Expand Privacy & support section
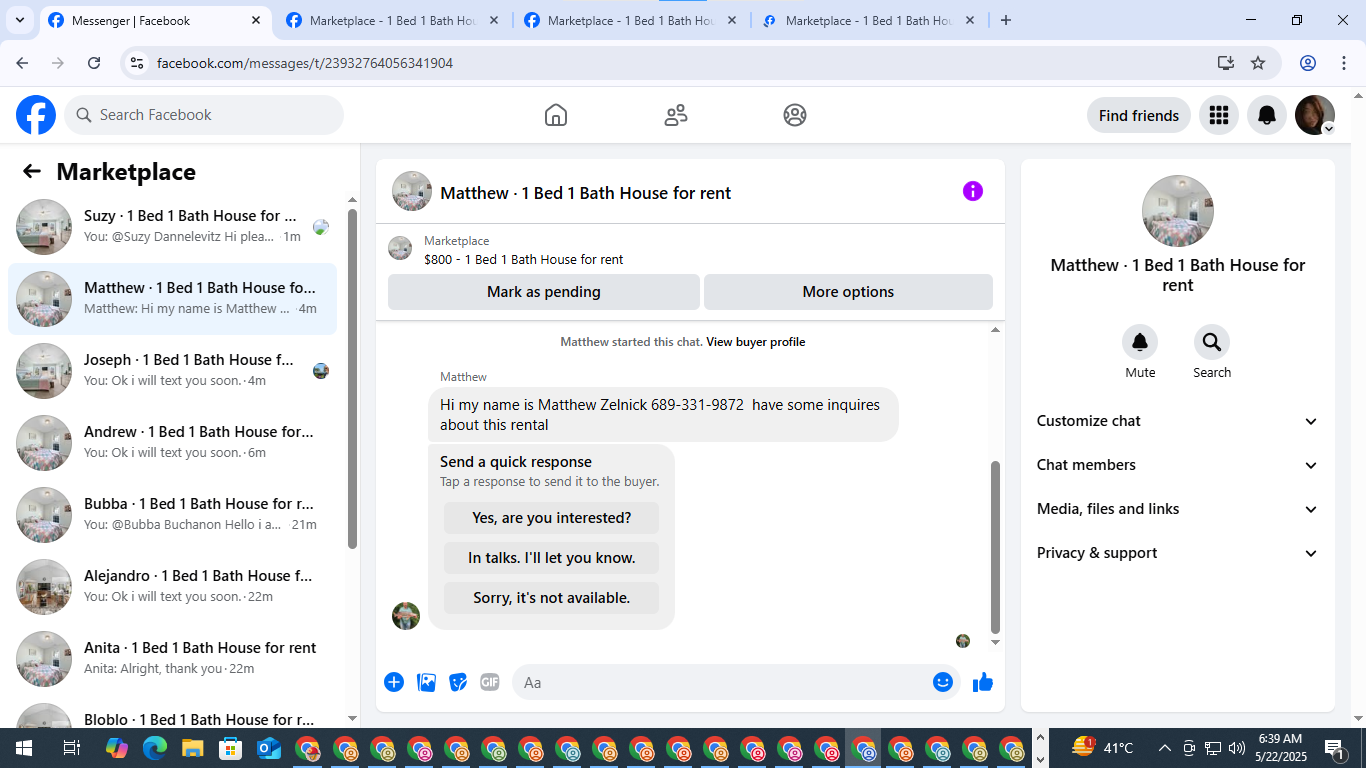This screenshot has width=1366, height=768. (1178, 553)
